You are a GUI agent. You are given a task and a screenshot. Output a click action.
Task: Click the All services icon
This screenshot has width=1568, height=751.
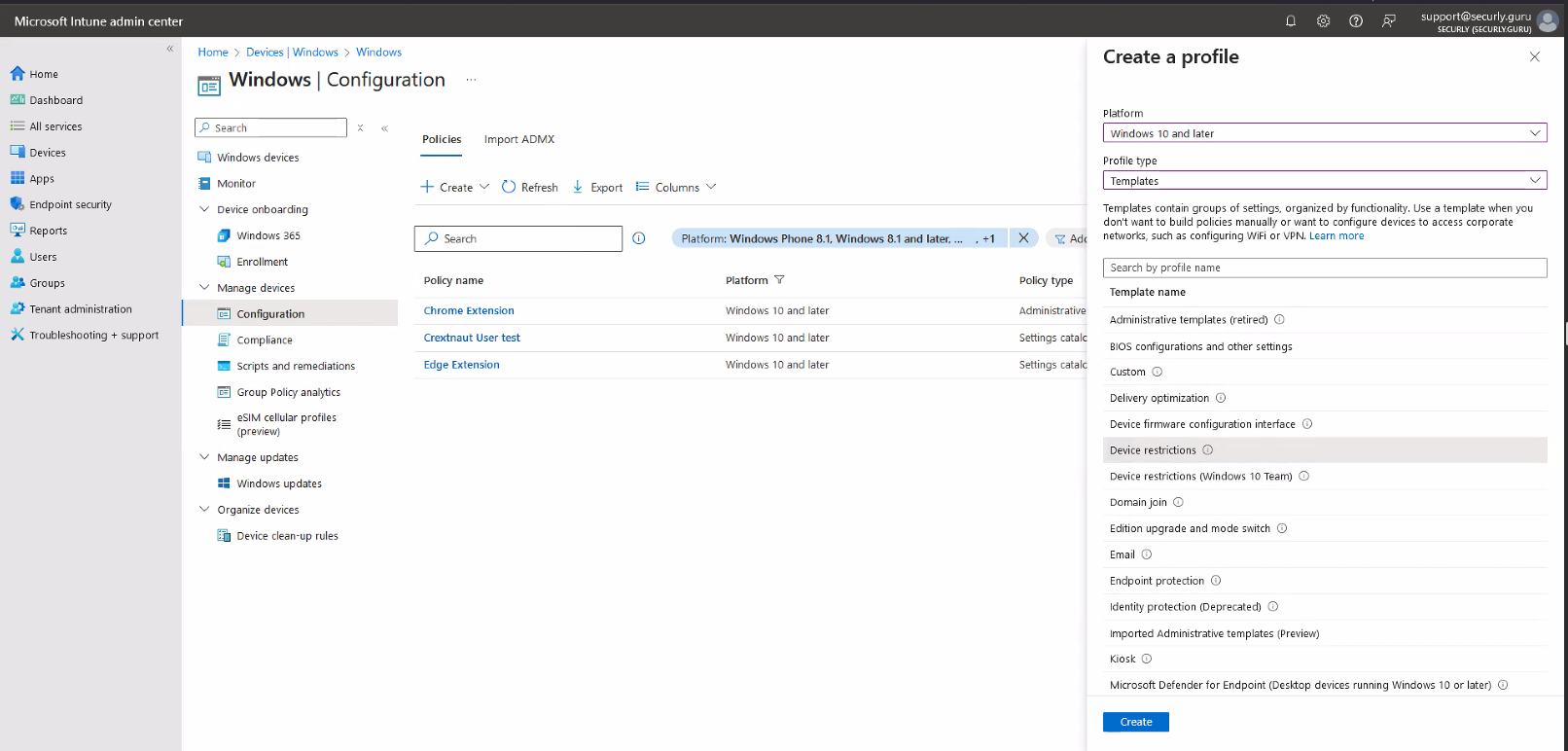tap(18, 126)
